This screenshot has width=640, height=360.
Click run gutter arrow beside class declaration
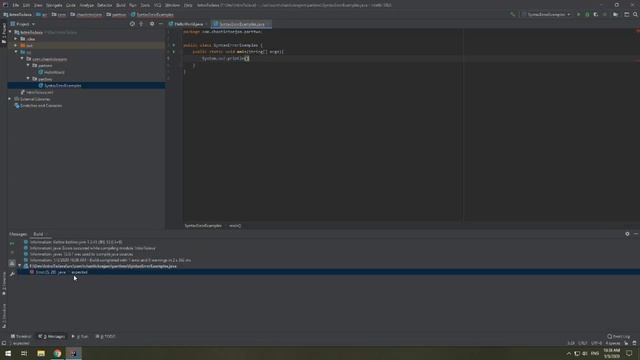pos(173,45)
